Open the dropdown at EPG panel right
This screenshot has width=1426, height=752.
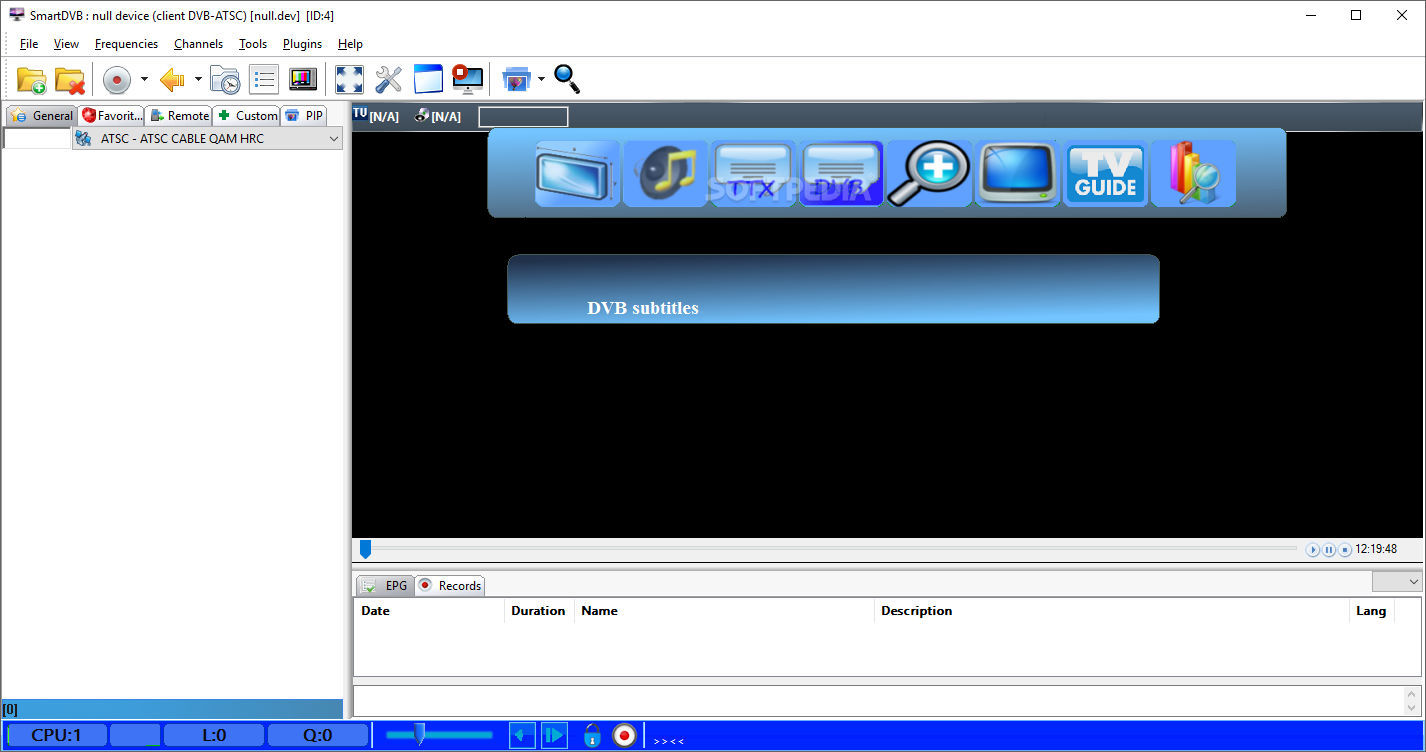(x=1397, y=581)
